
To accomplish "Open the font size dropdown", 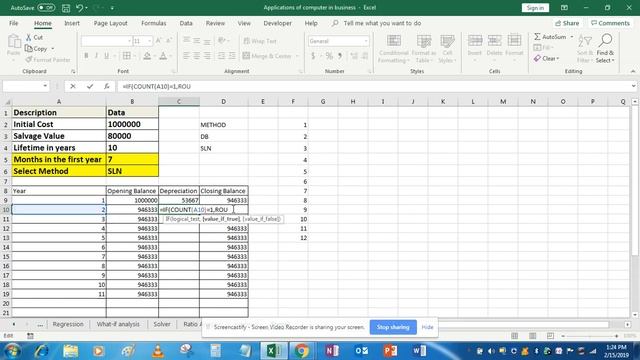I will pos(149,41).
